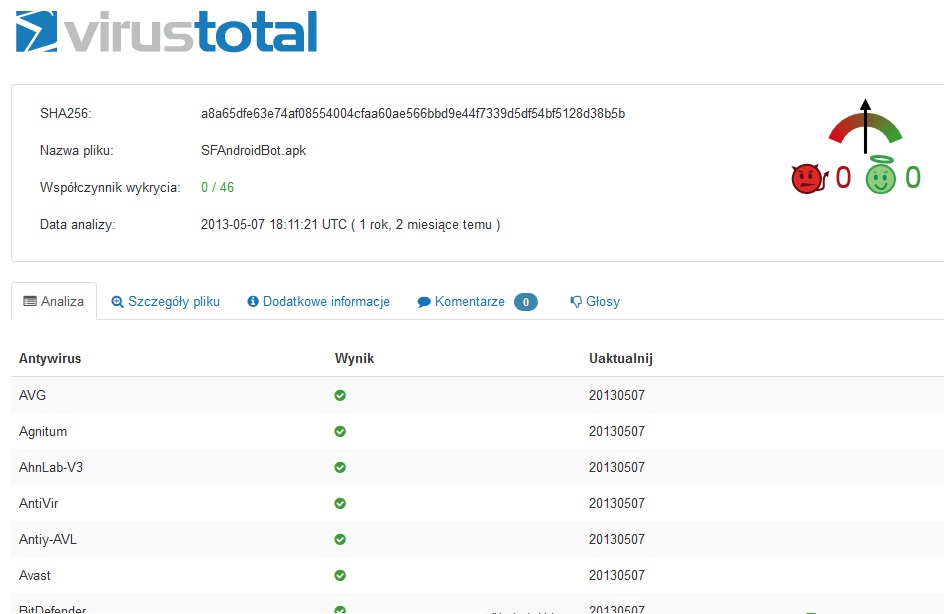944x614 pixels.
Task: Click the clean checkmark in Antiy-AVL row
Action: click(340, 539)
